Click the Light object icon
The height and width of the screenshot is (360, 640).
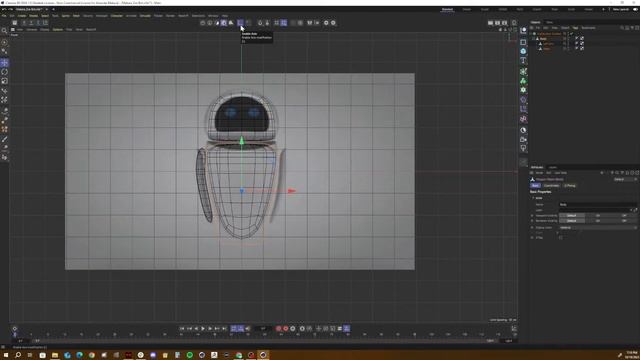[523, 149]
